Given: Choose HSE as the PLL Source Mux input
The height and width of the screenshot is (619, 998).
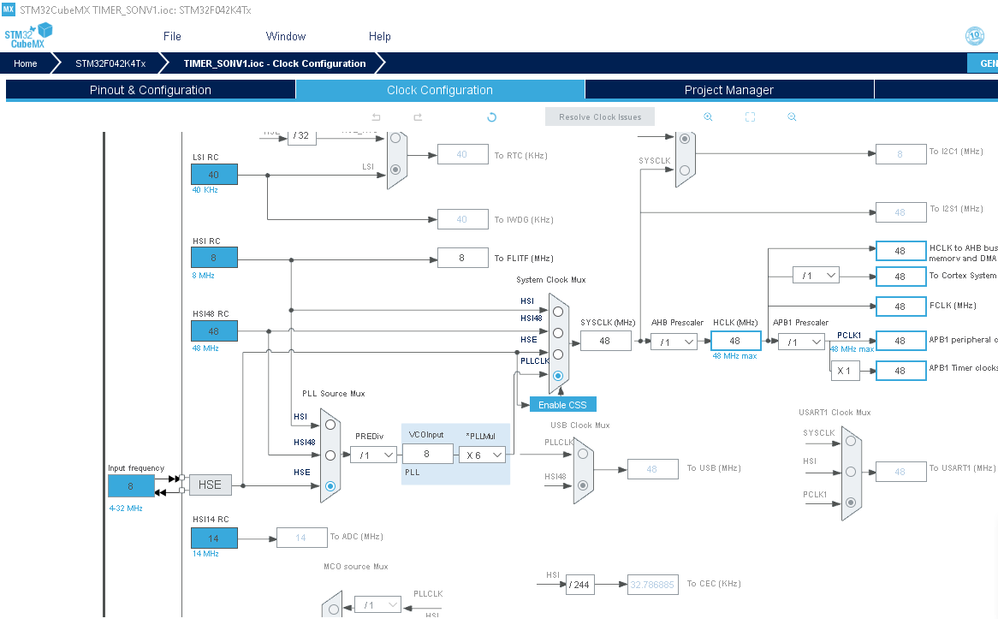Looking at the screenshot, I should (330, 486).
